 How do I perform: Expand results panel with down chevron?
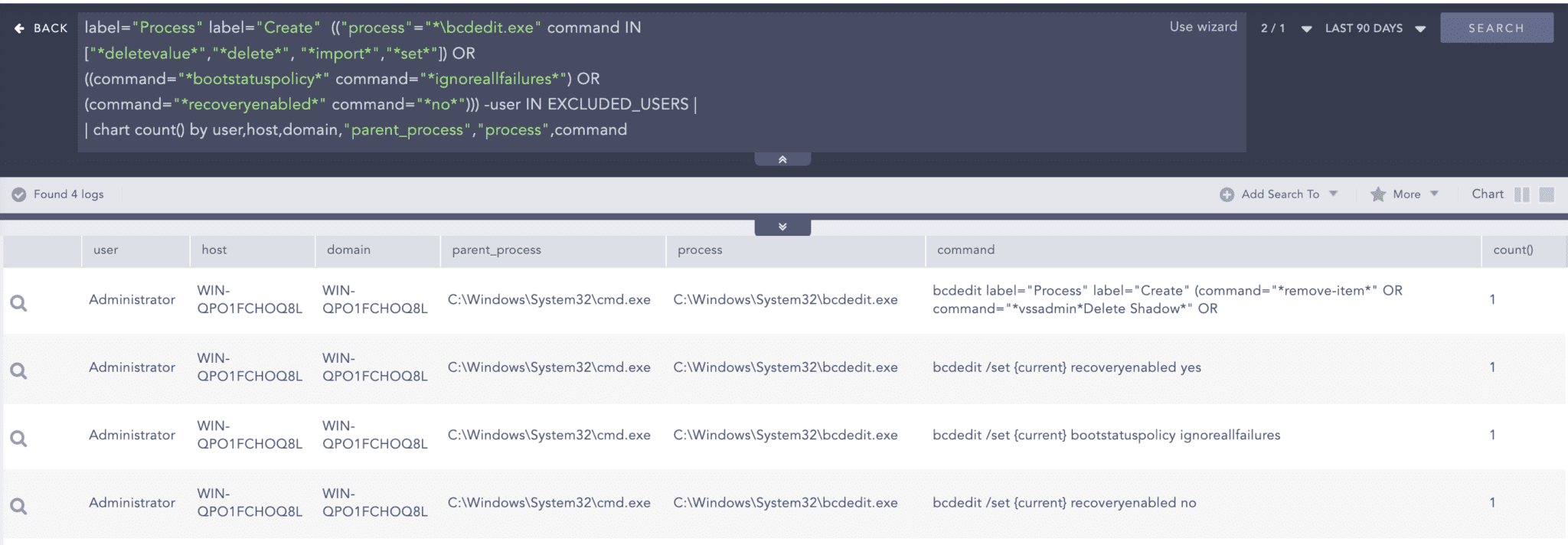(782, 227)
